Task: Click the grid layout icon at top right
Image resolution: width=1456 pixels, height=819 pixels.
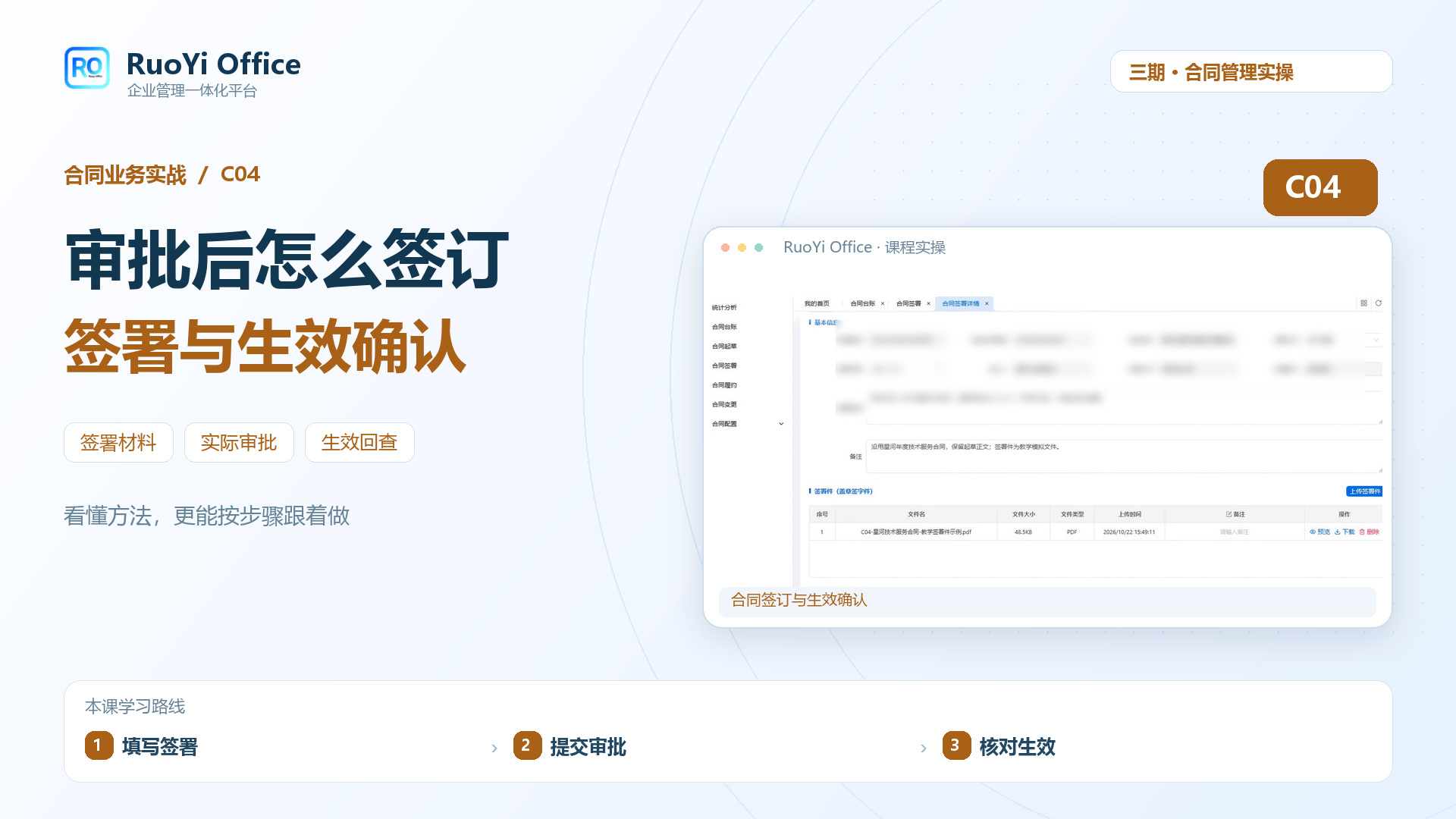Action: pyautogui.click(x=1363, y=303)
